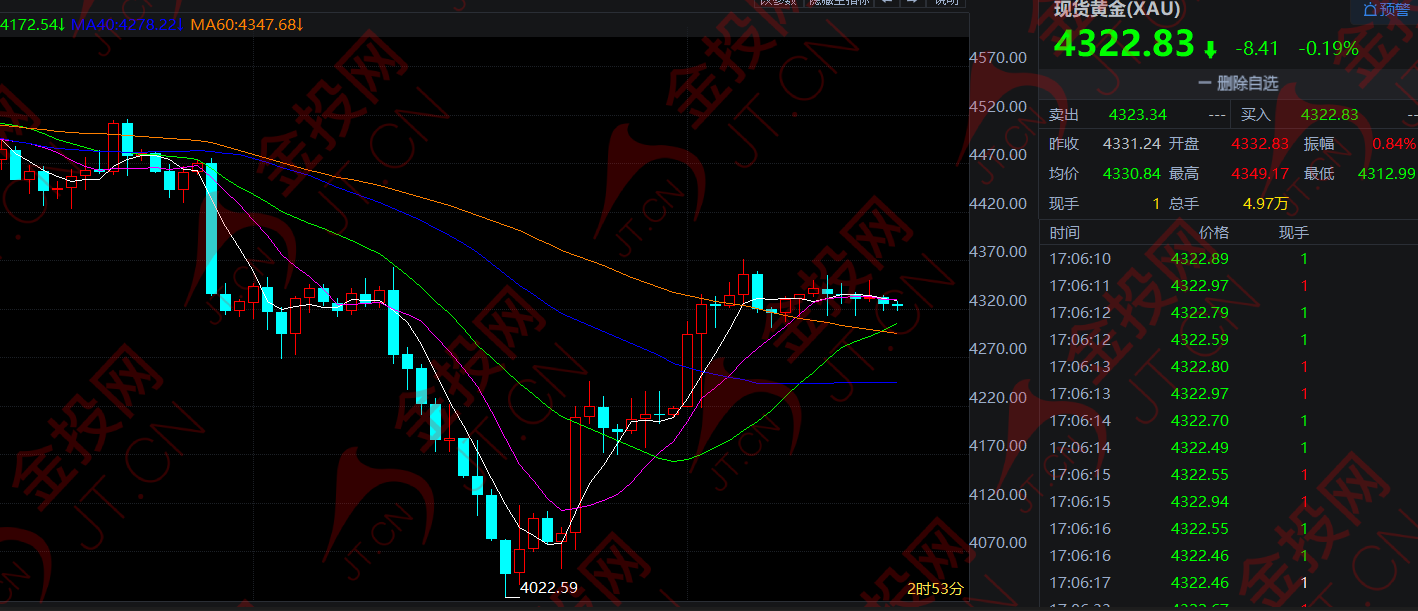This screenshot has width=1418, height=611.
Task: Select the 现货黄金(XAU) title
Action: pyautogui.click(x=1117, y=9)
